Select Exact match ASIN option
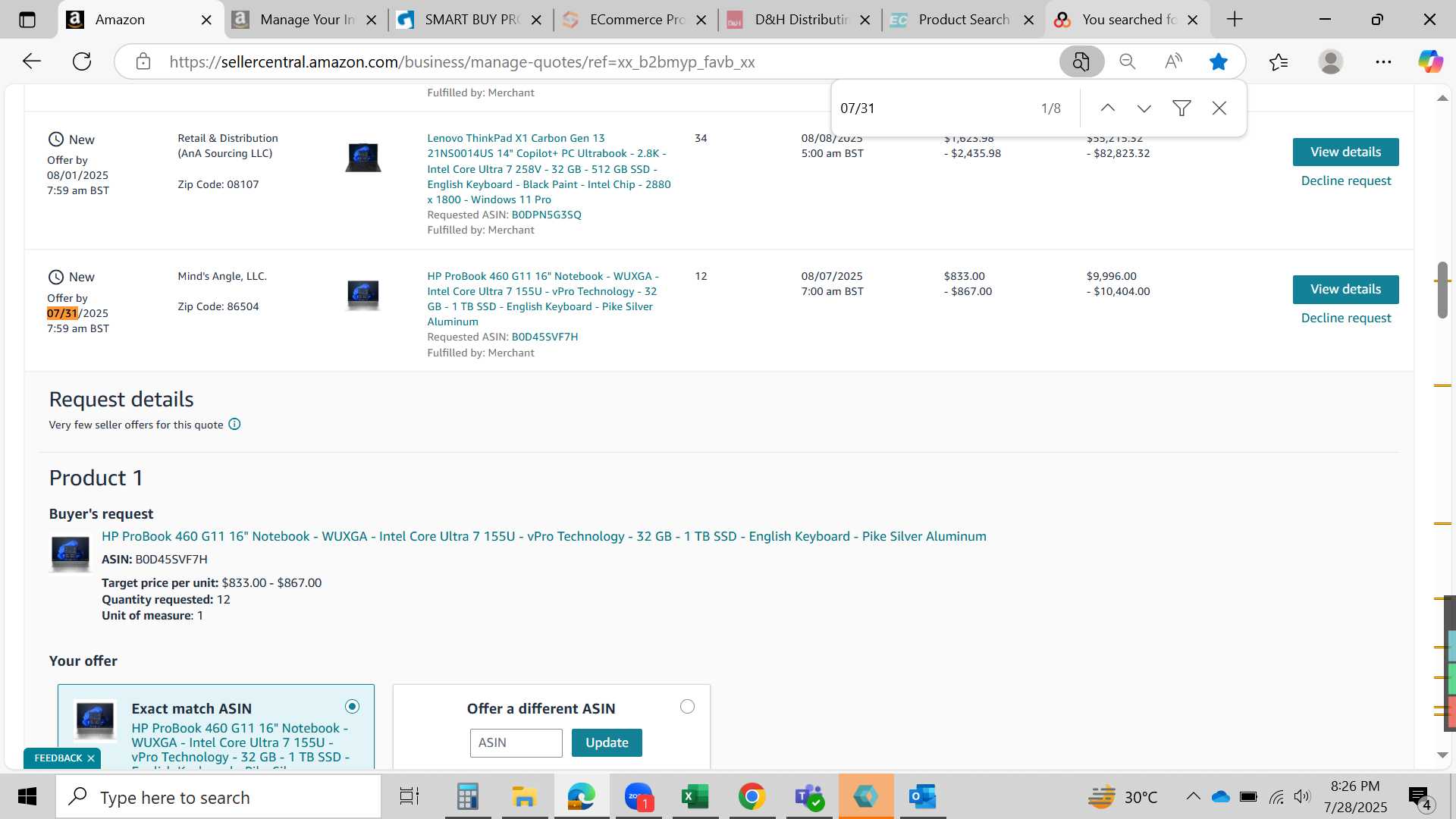The height and width of the screenshot is (819, 1456). (352, 707)
